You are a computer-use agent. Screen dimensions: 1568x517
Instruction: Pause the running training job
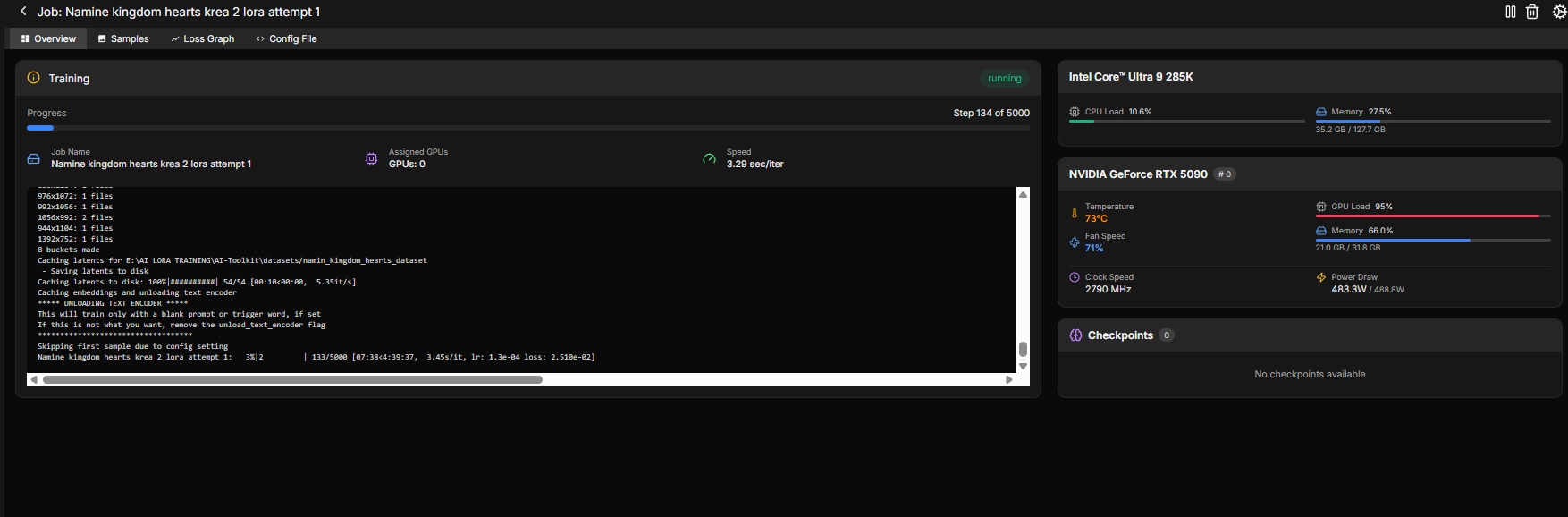(x=1511, y=12)
